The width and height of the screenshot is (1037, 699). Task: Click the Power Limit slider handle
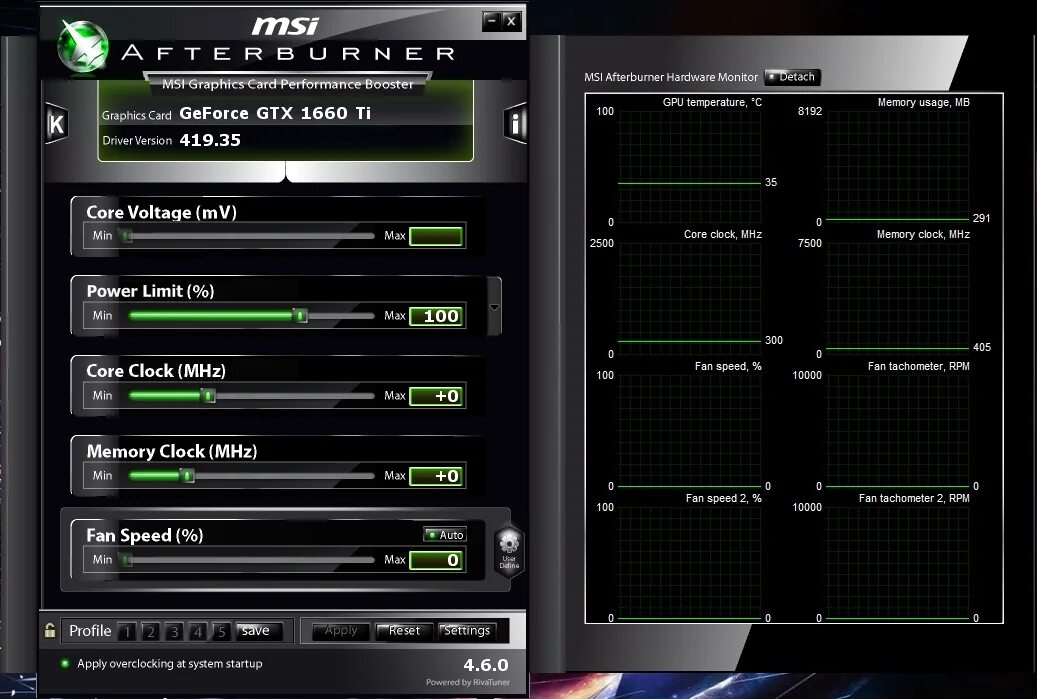[300, 315]
